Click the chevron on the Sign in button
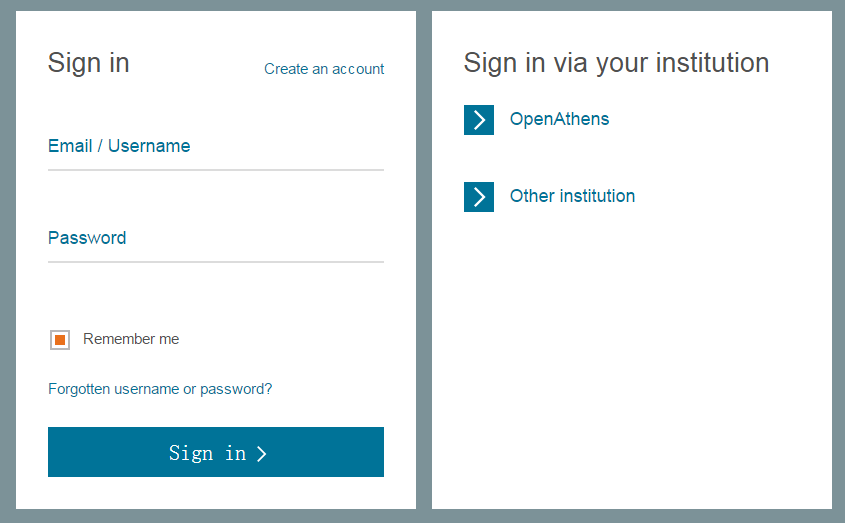 click(x=262, y=454)
